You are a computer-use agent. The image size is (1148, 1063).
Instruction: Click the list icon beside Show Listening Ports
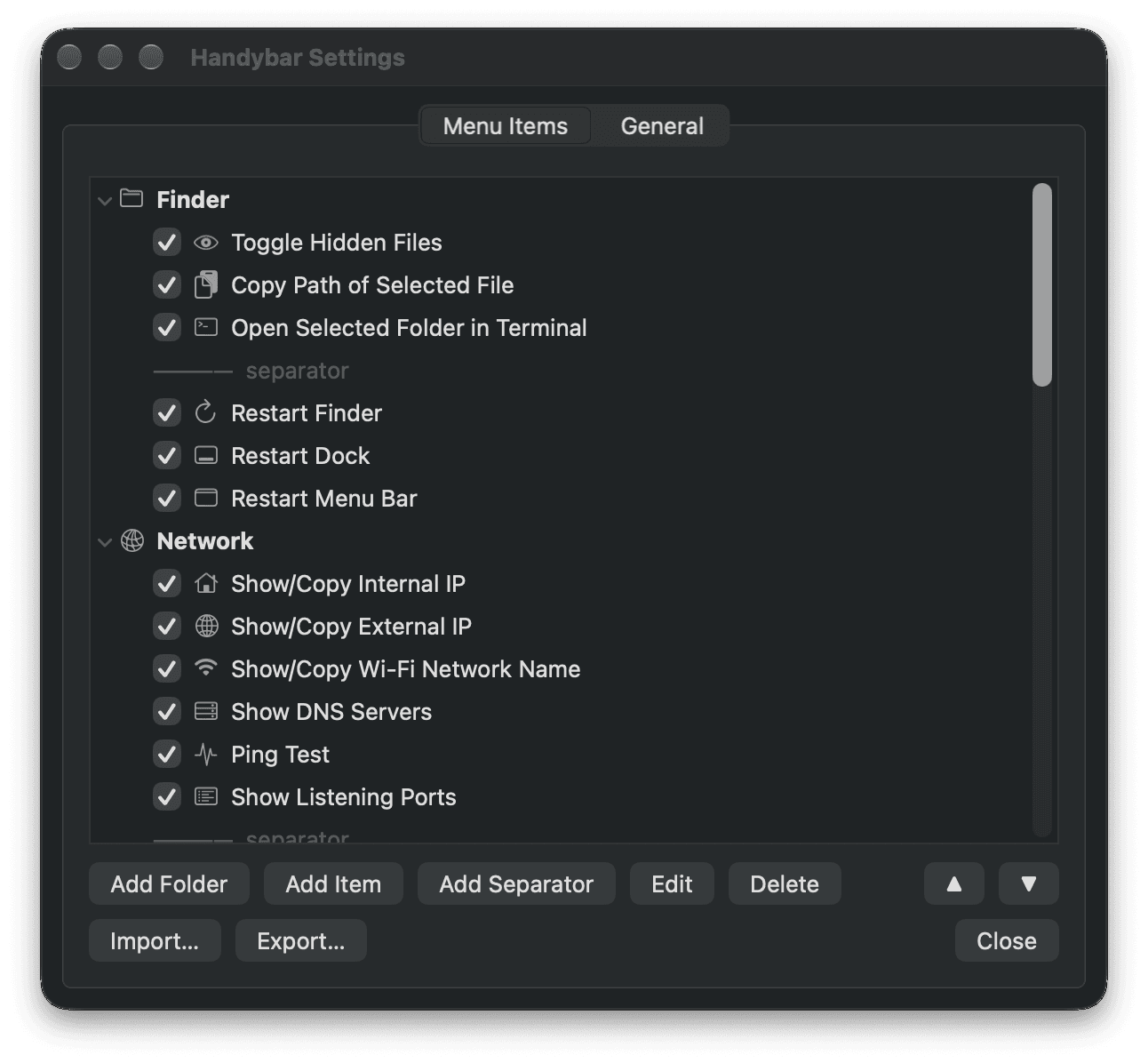tap(206, 796)
